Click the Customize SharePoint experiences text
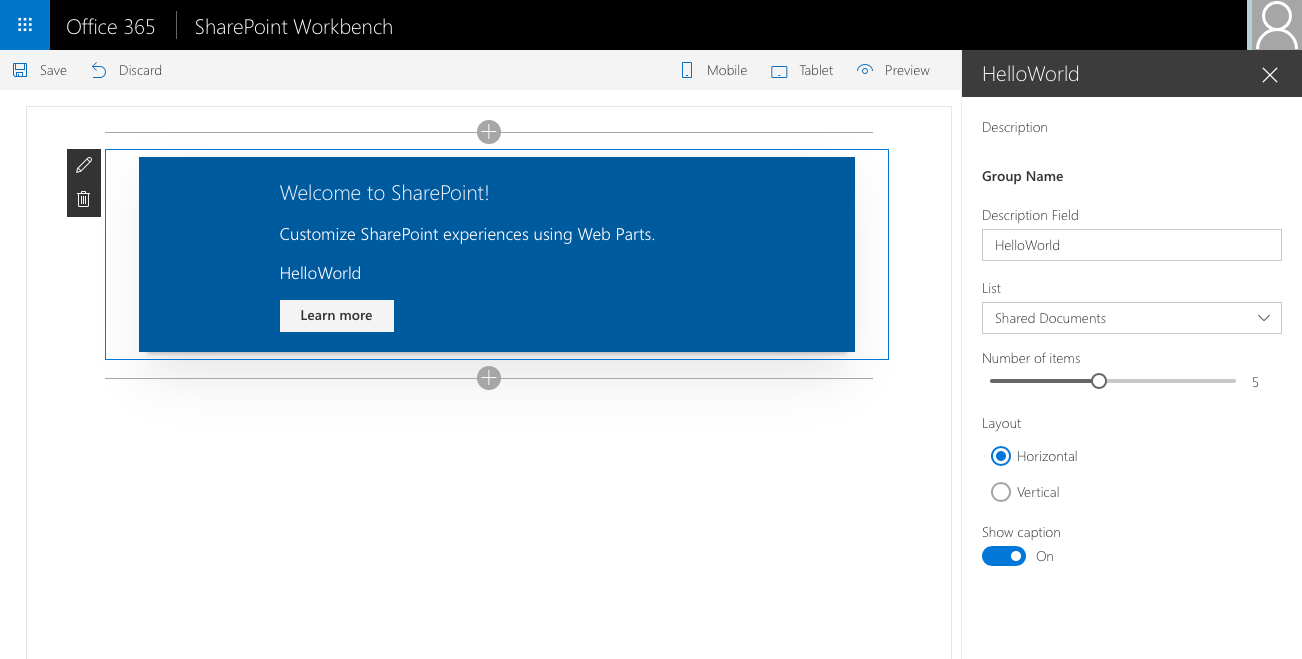1302x659 pixels. tap(467, 234)
